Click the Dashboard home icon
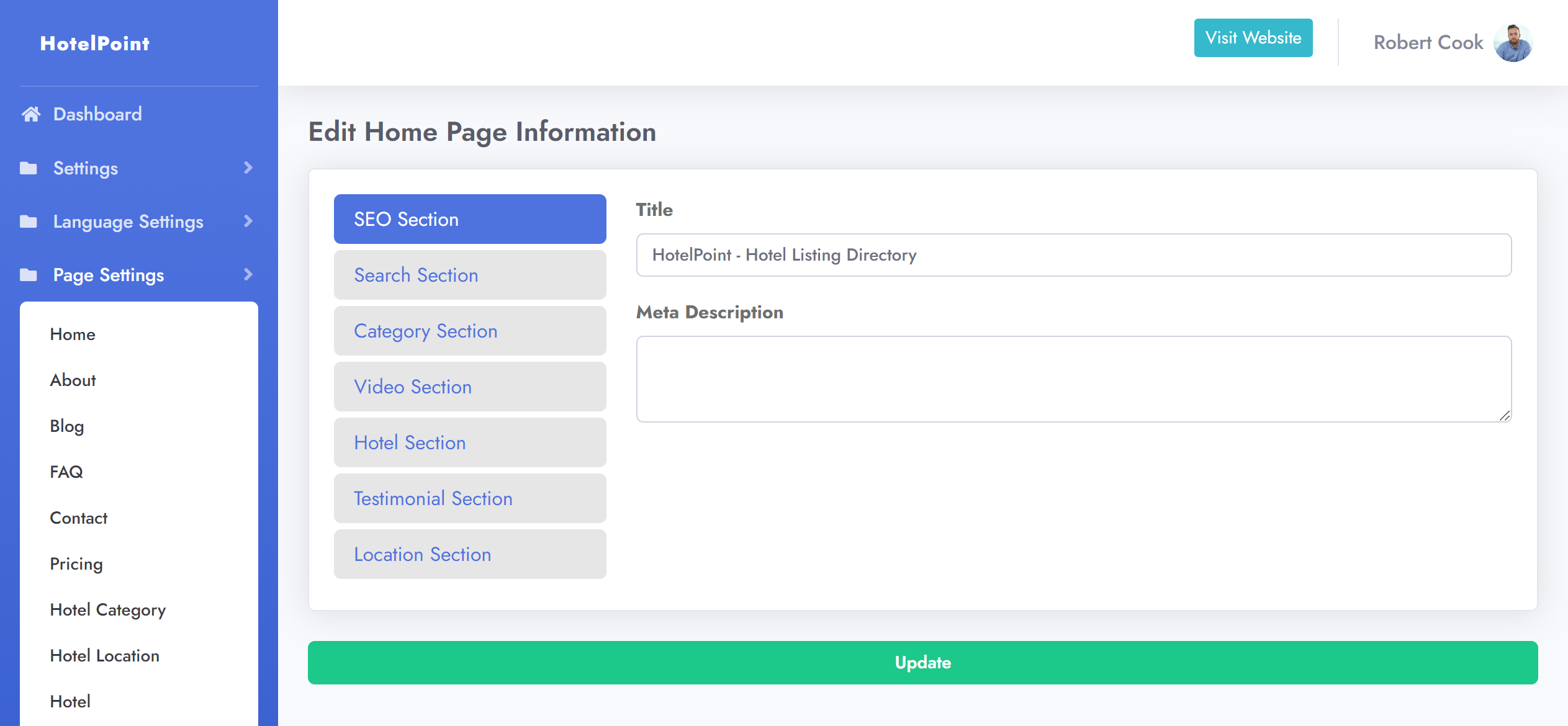 [x=31, y=114]
